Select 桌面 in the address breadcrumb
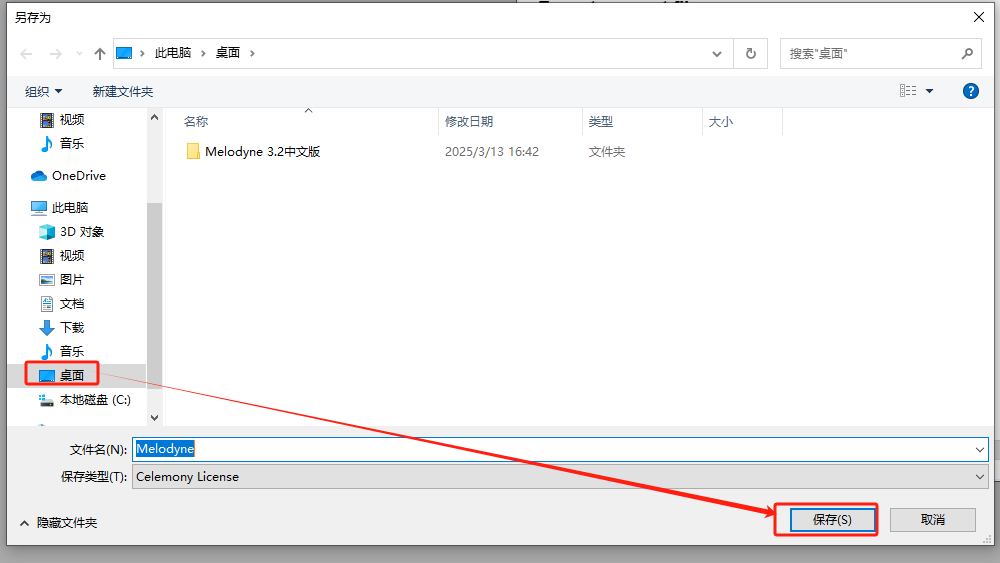1000x563 pixels. click(228, 53)
